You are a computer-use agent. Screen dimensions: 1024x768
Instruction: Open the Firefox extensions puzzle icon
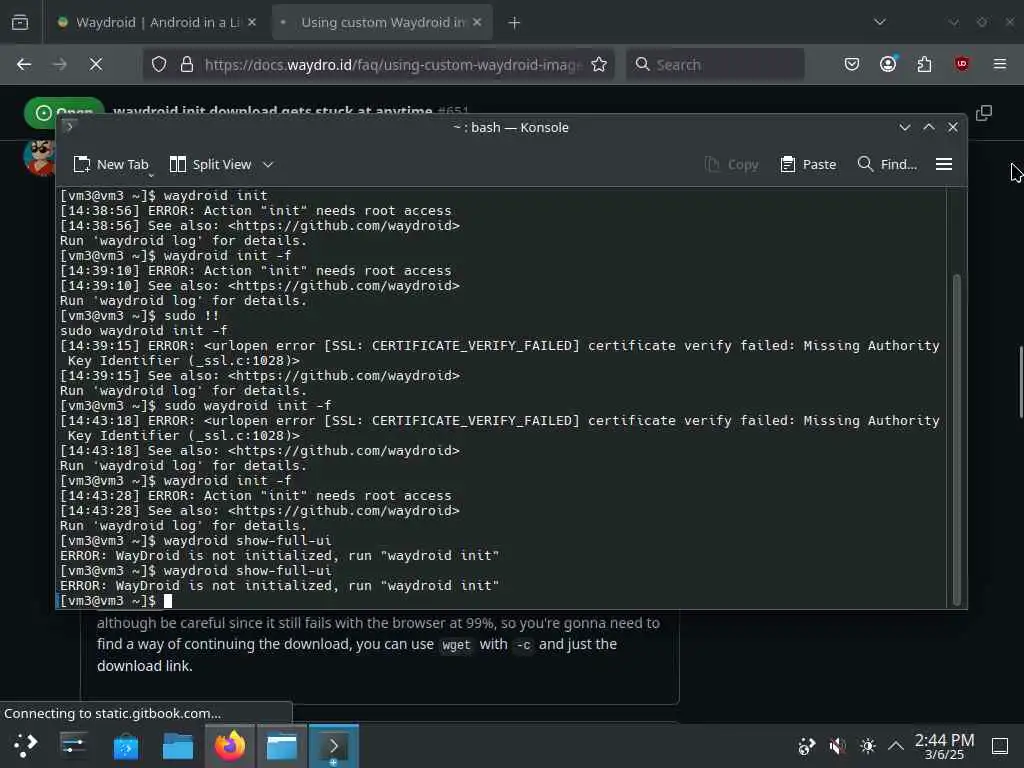[925, 64]
